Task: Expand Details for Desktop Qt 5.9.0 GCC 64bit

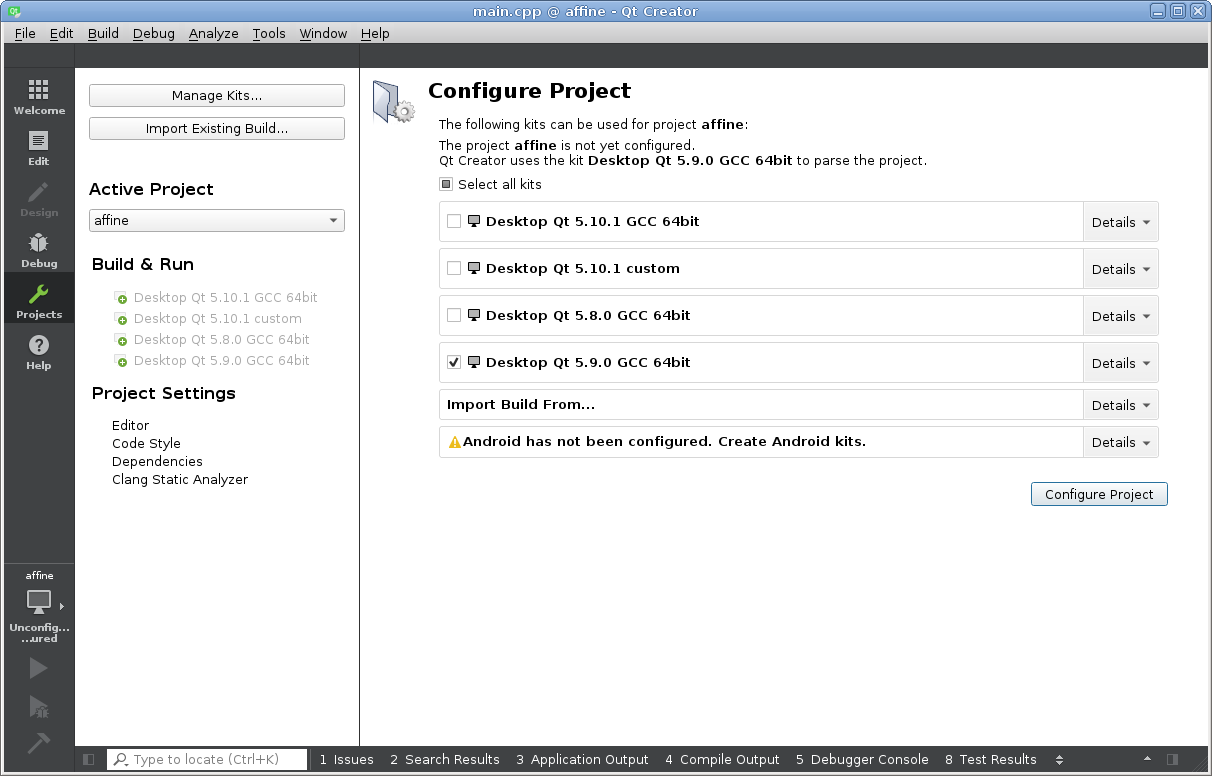Action: coord(1120,363)
